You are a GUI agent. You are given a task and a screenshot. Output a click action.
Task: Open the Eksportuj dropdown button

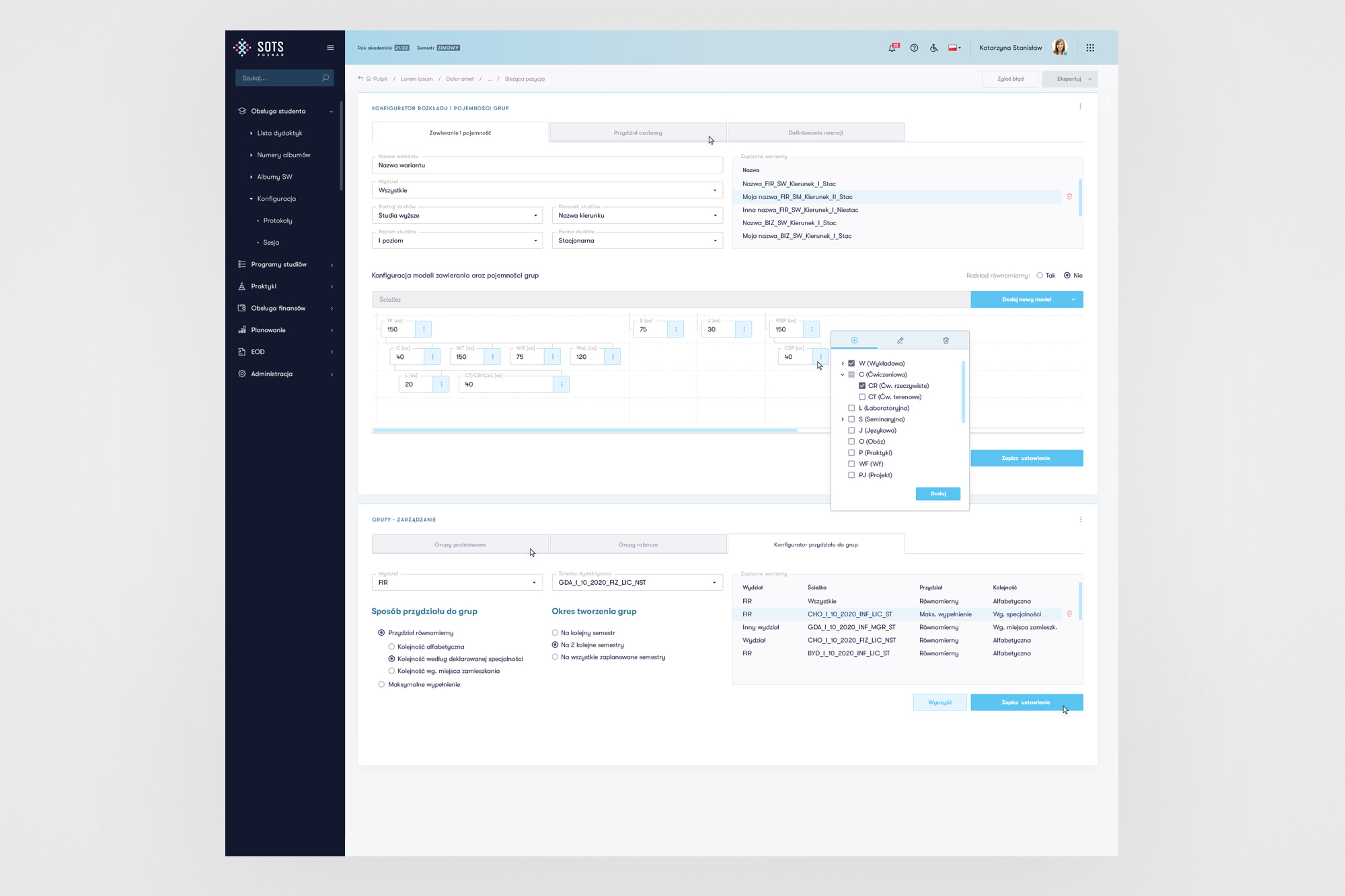pos(1069,79)
